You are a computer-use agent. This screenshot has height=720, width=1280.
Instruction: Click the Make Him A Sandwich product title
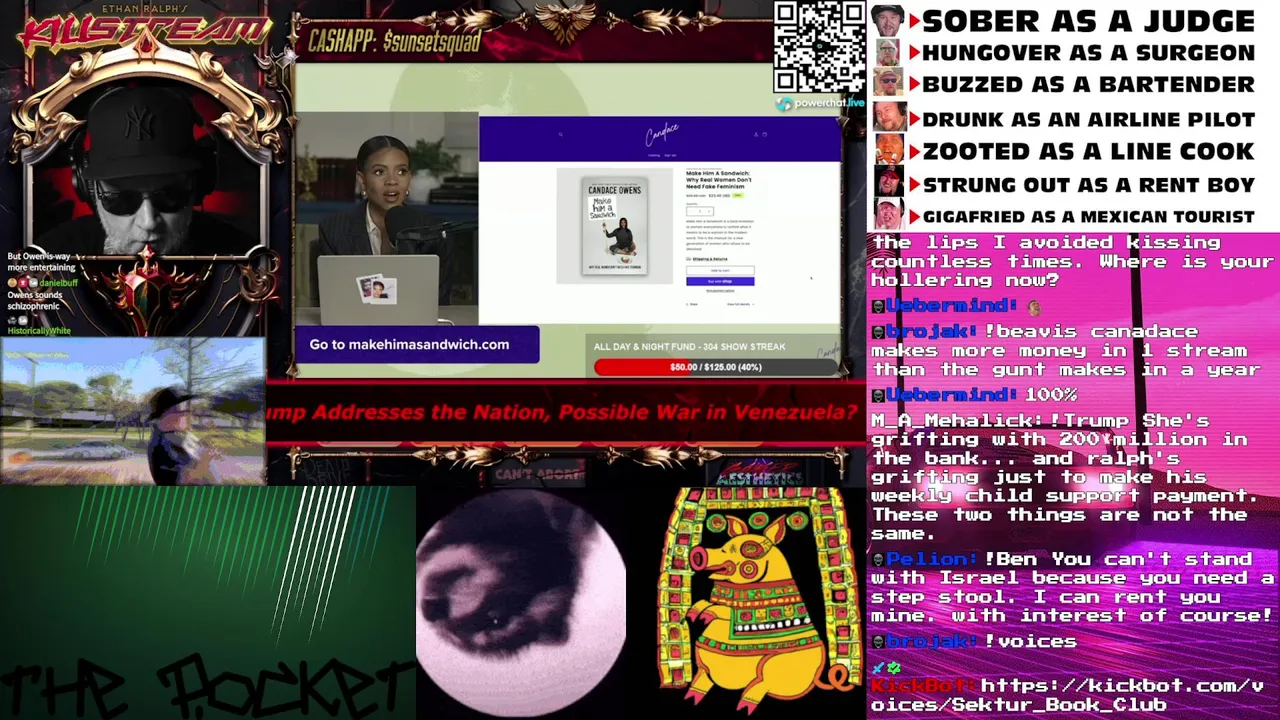click(718, 180)
